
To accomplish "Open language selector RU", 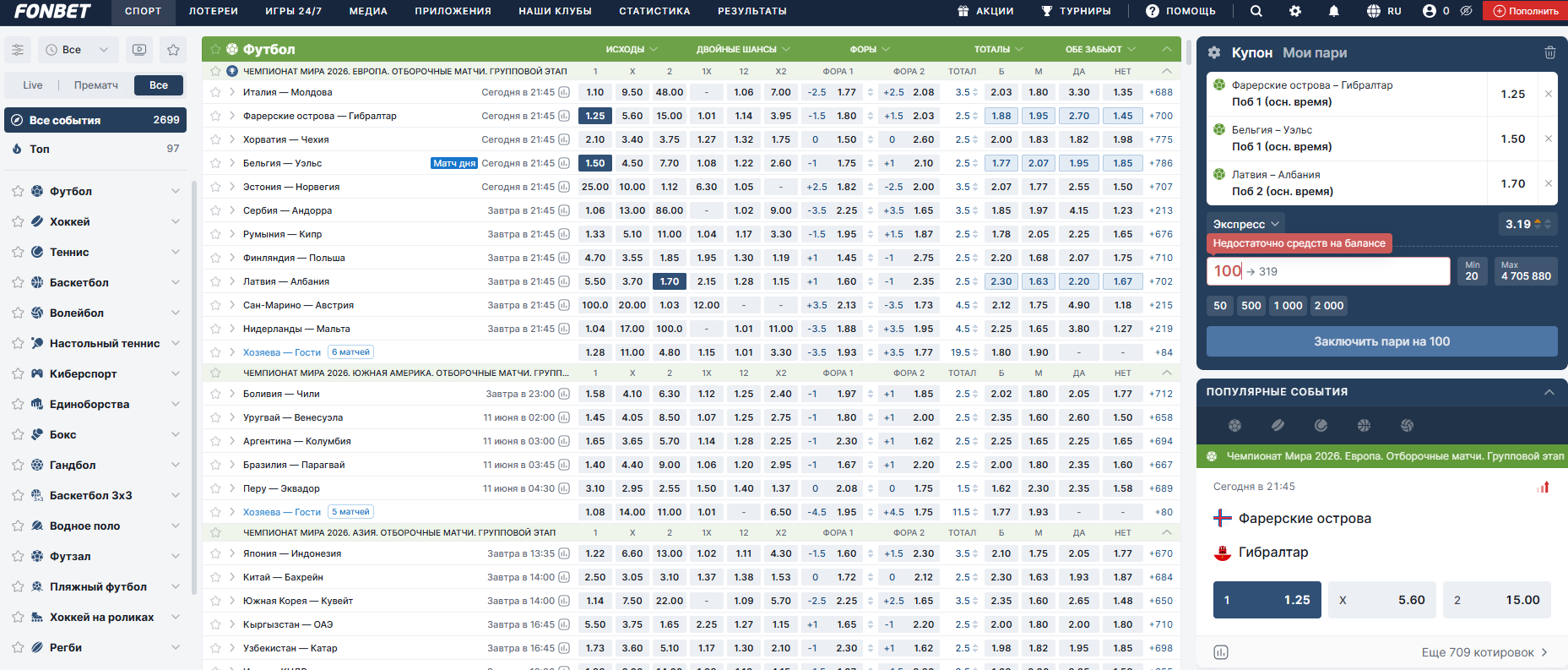I will tap(1384, 11).
